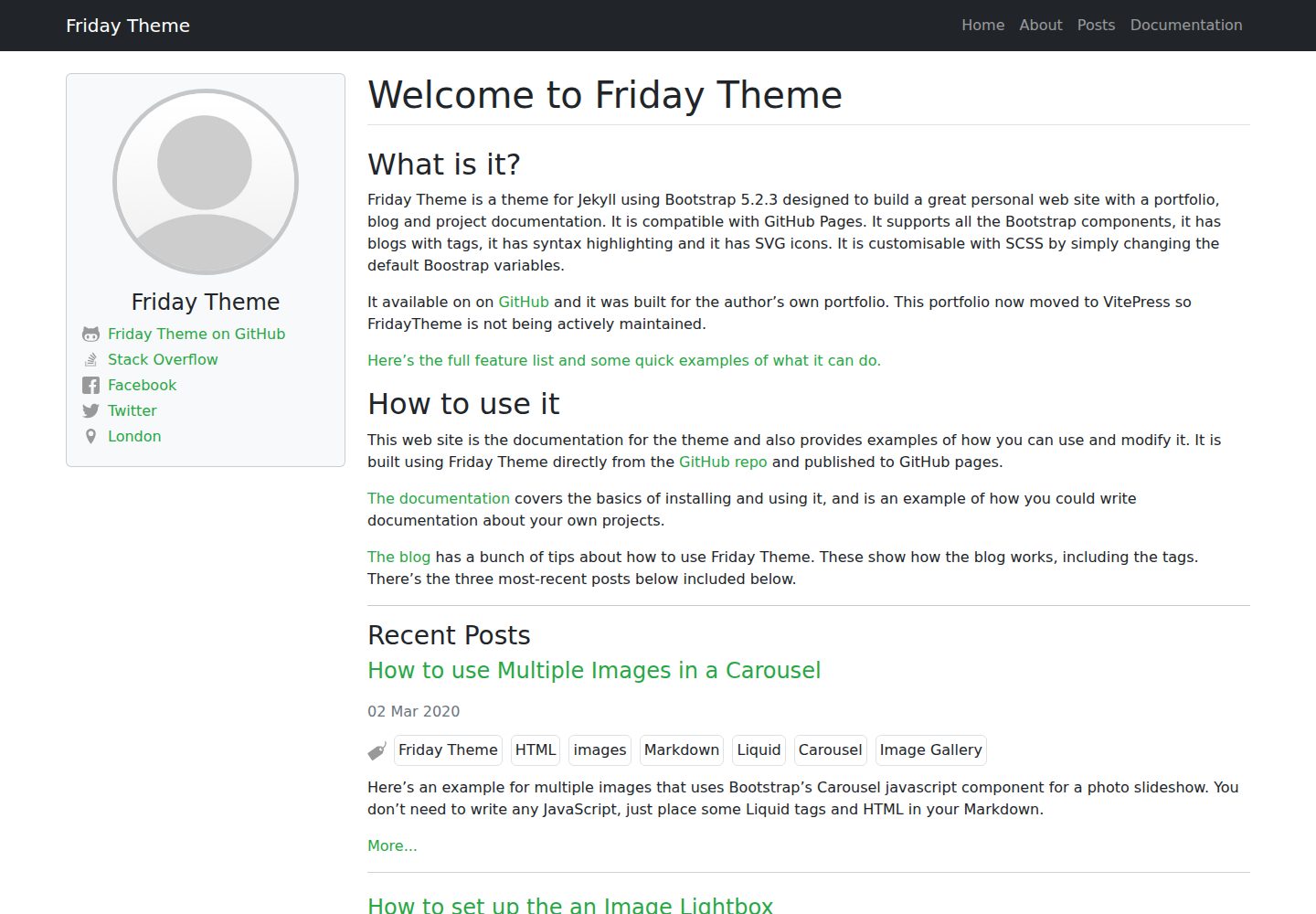Image resolution: width=1316 pixels, height=914 pixels.
Task: Open the Facebook sidebar link
Action: coord(142,386)
